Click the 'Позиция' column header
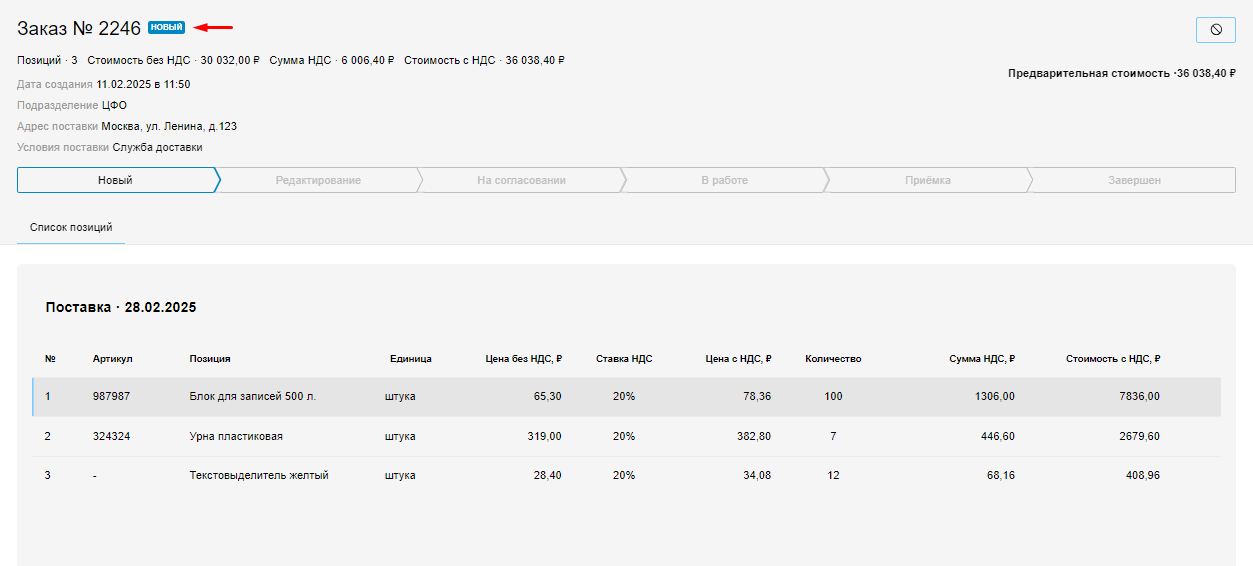The image size is (1253, 566). [x=210, y=359]
